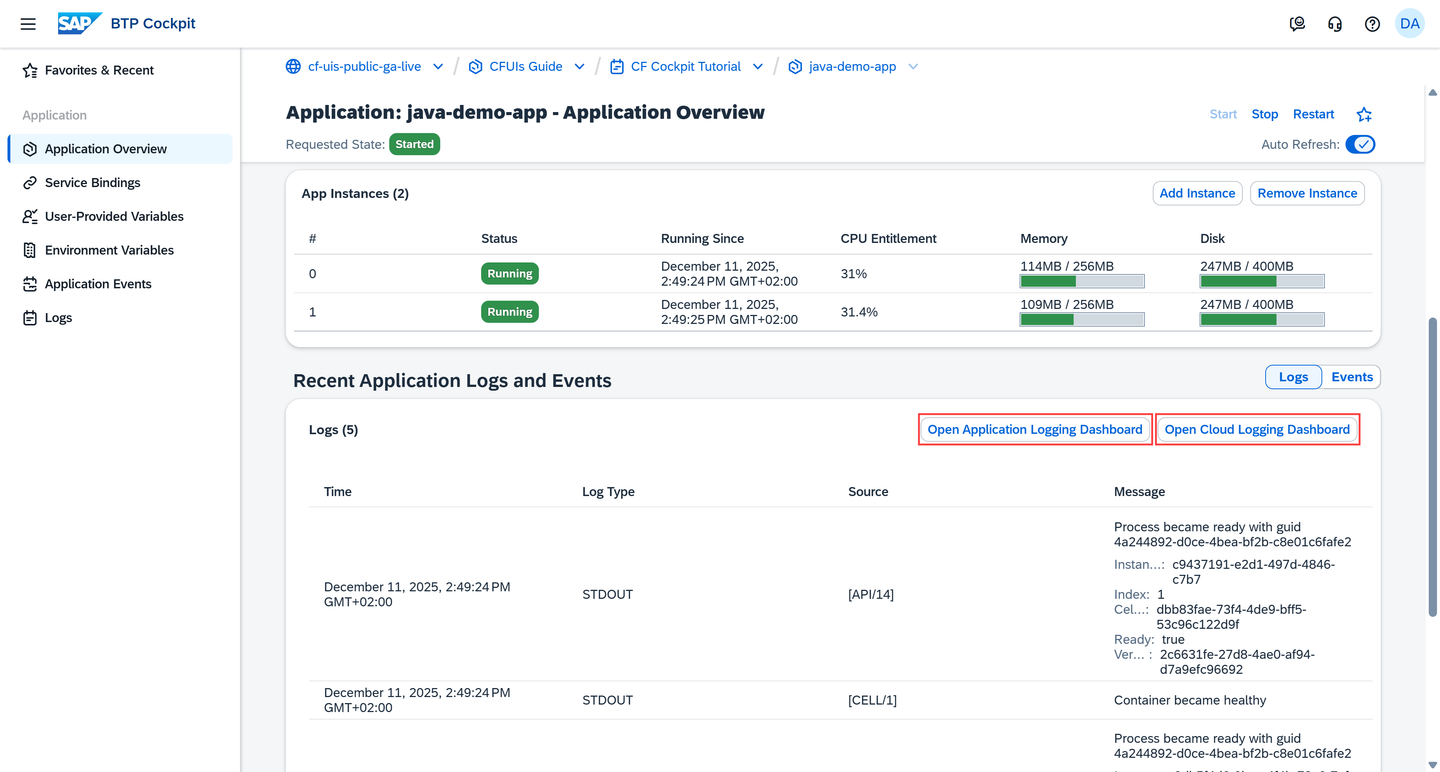Open Cloud Logging Dashboard
This screenshot has width=1440, height=772.
tap(1257, 429)
